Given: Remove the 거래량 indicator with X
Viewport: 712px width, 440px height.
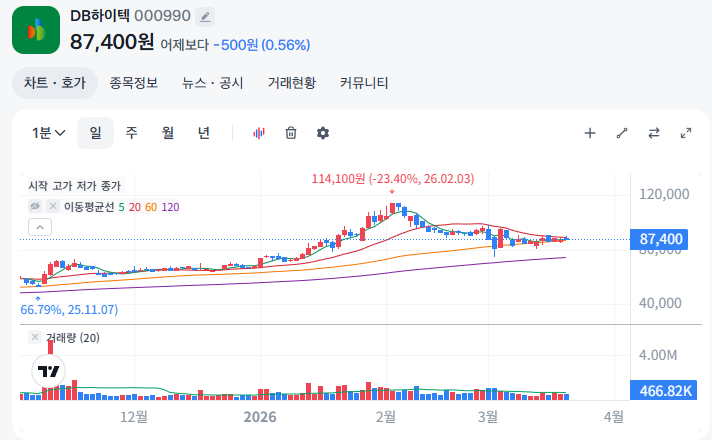Looking at the screenshot, I should (x=35, y=337).
